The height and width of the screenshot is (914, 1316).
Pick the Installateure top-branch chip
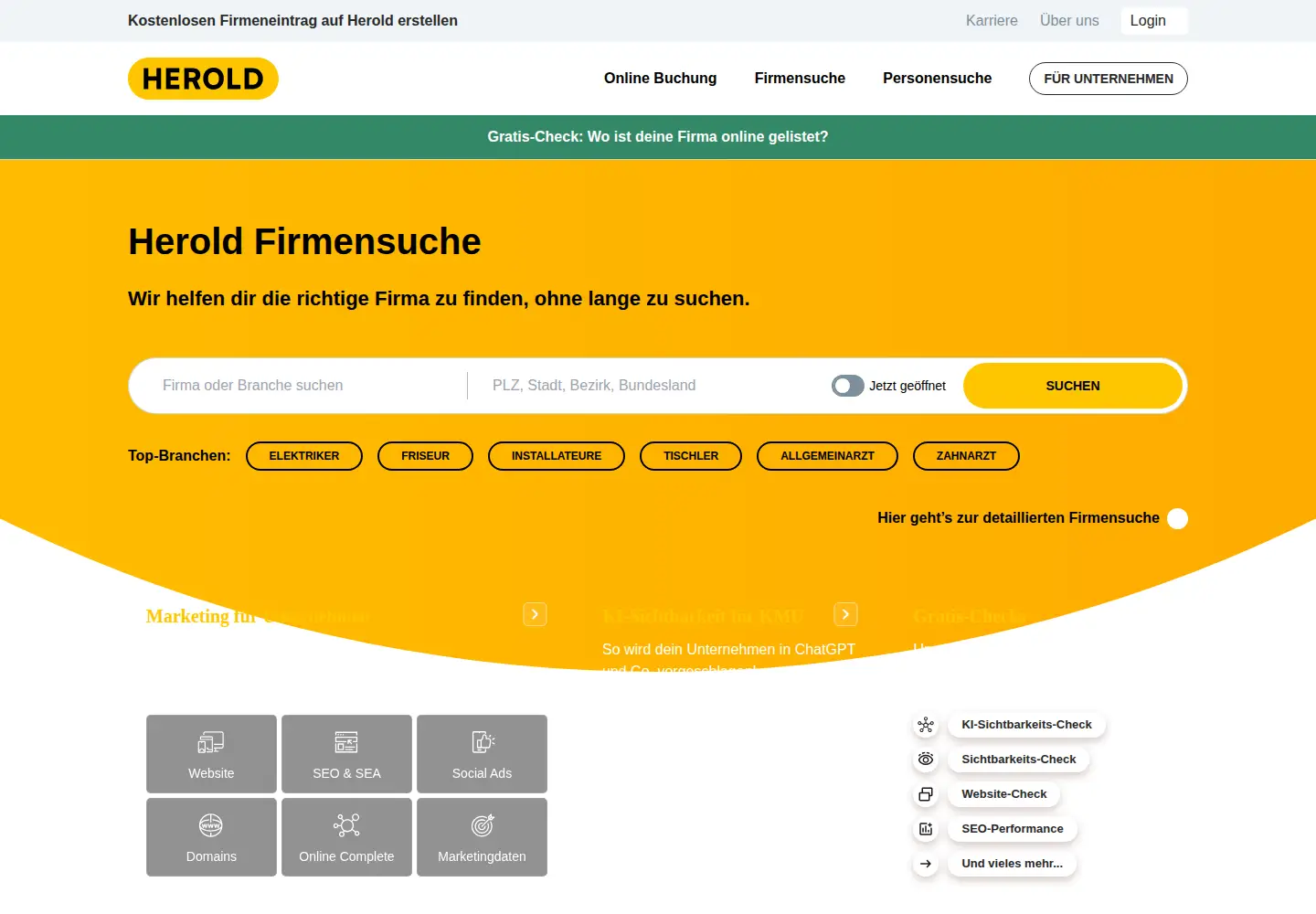557,456
